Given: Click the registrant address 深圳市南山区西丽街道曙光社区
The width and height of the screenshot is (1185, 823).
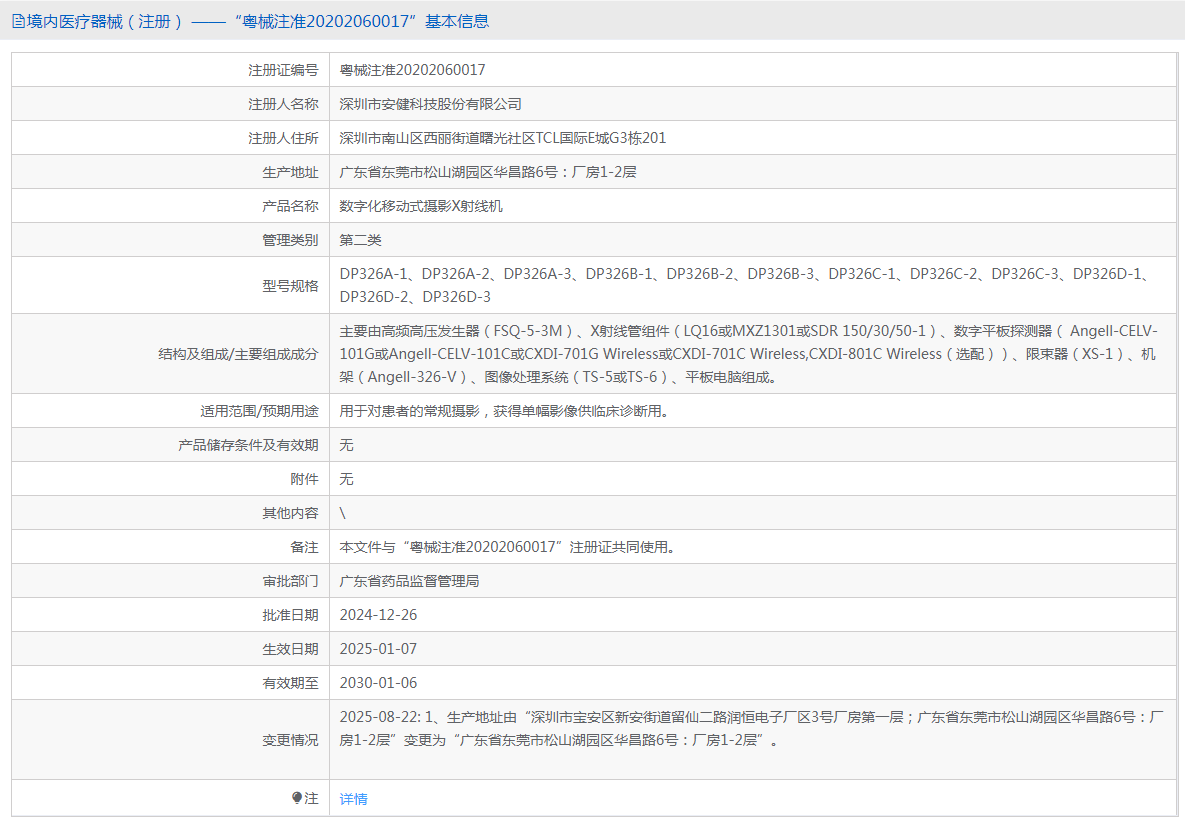Looking at the screenshot, I should (x=503, y=138).
